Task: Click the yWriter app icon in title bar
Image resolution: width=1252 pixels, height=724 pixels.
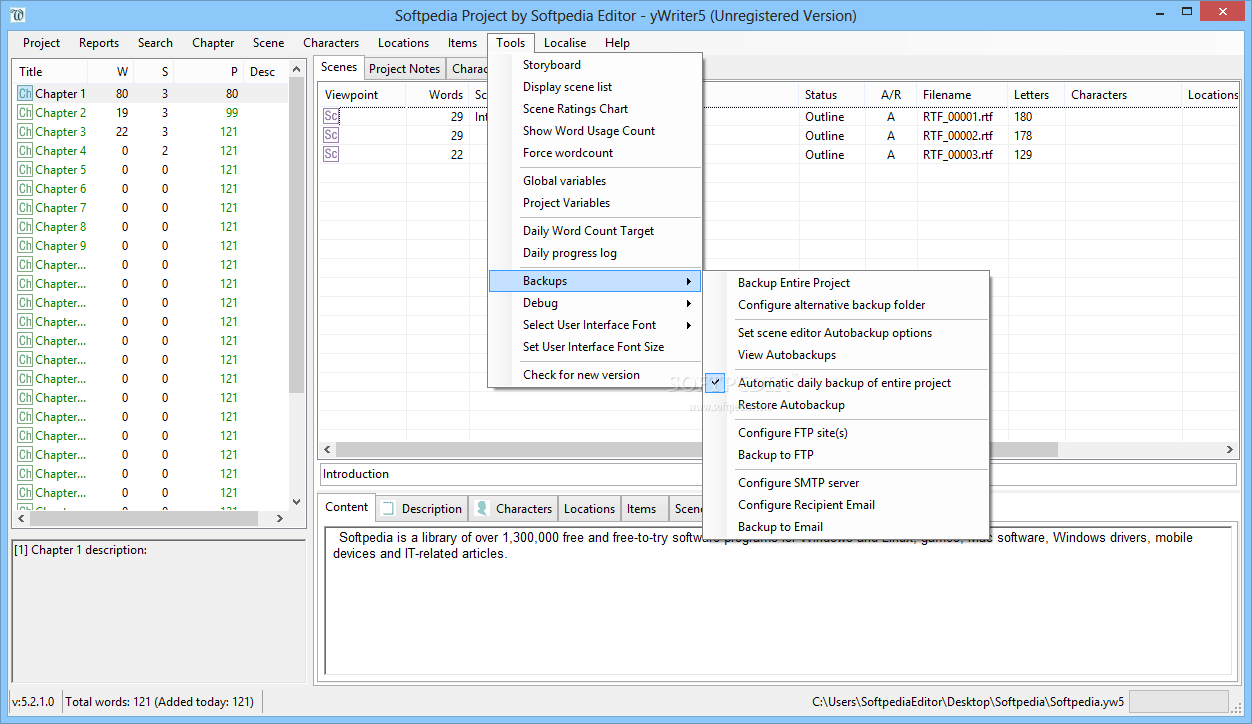Action: pos(17,15)
